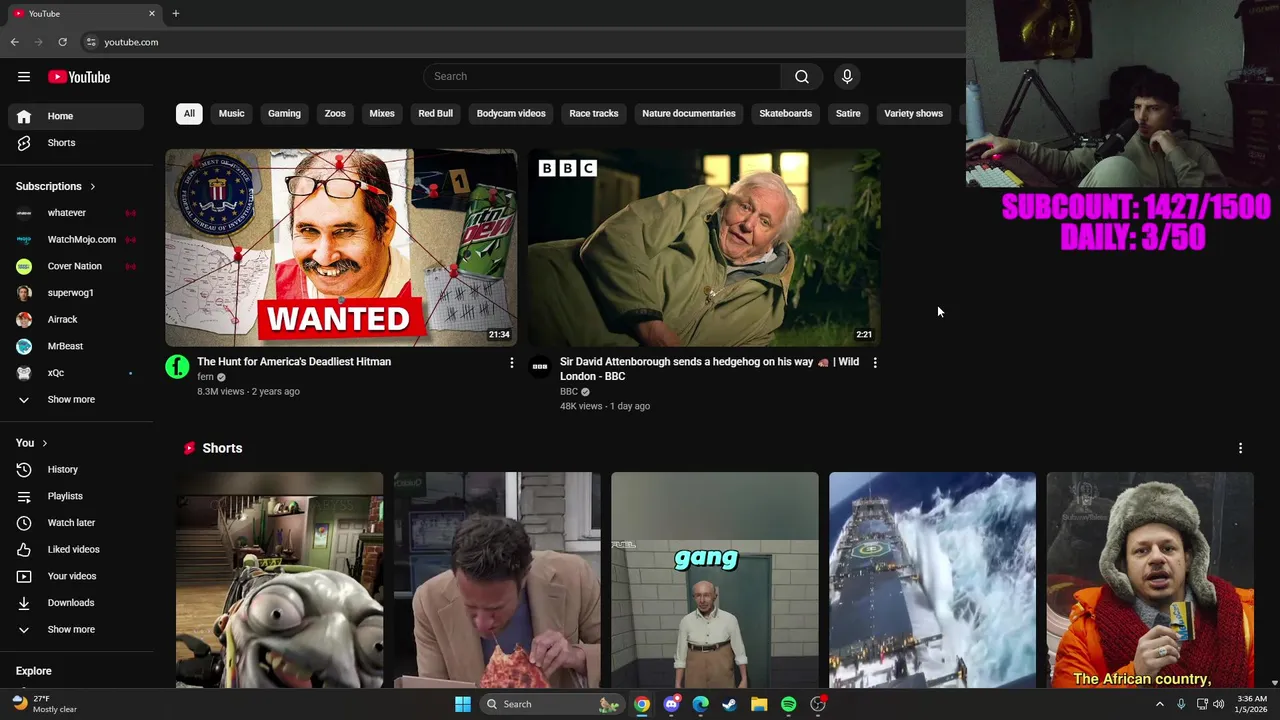Open fern channel avatar
Image resolution: width=1280 pixels, height=720 pixels.
177,367
